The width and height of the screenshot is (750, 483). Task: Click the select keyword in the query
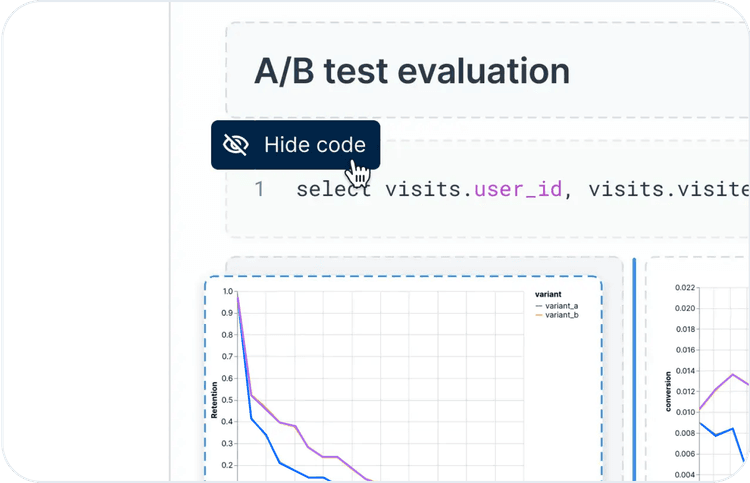coord(335,188)
